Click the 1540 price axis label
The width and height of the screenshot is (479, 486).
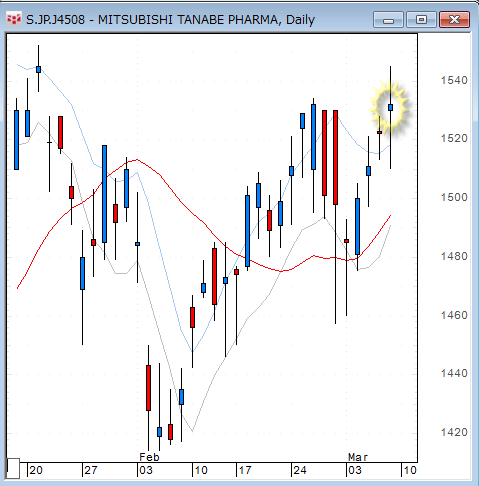pyautogui.click(x=454, y=80)
